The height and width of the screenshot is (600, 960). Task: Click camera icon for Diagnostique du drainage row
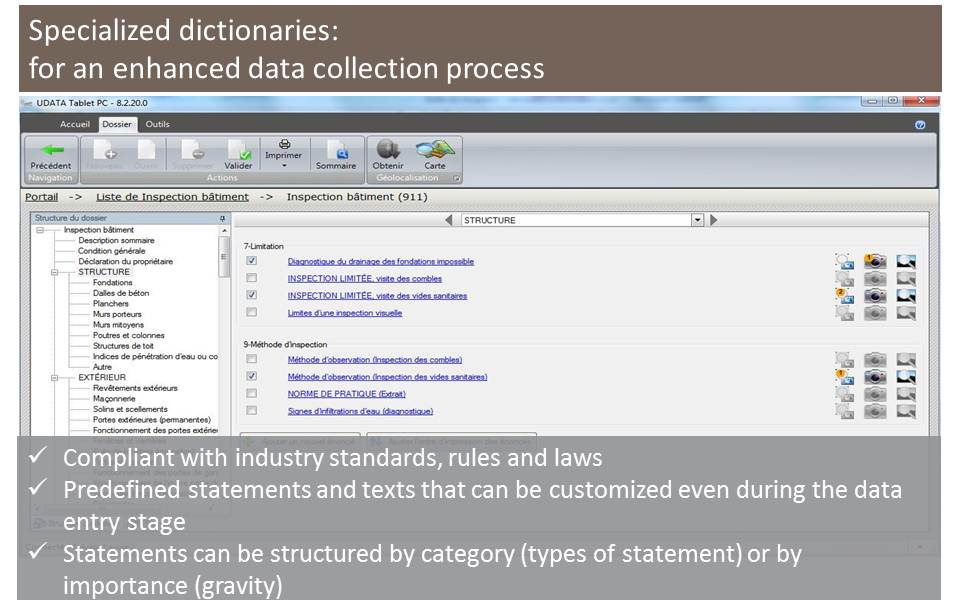point(875,262)
